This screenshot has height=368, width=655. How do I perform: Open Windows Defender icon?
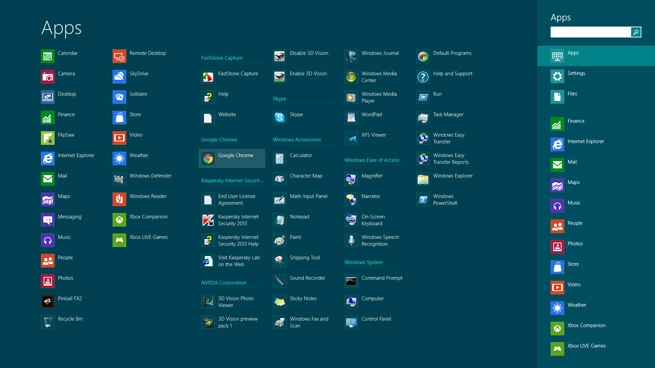[119, 179]
